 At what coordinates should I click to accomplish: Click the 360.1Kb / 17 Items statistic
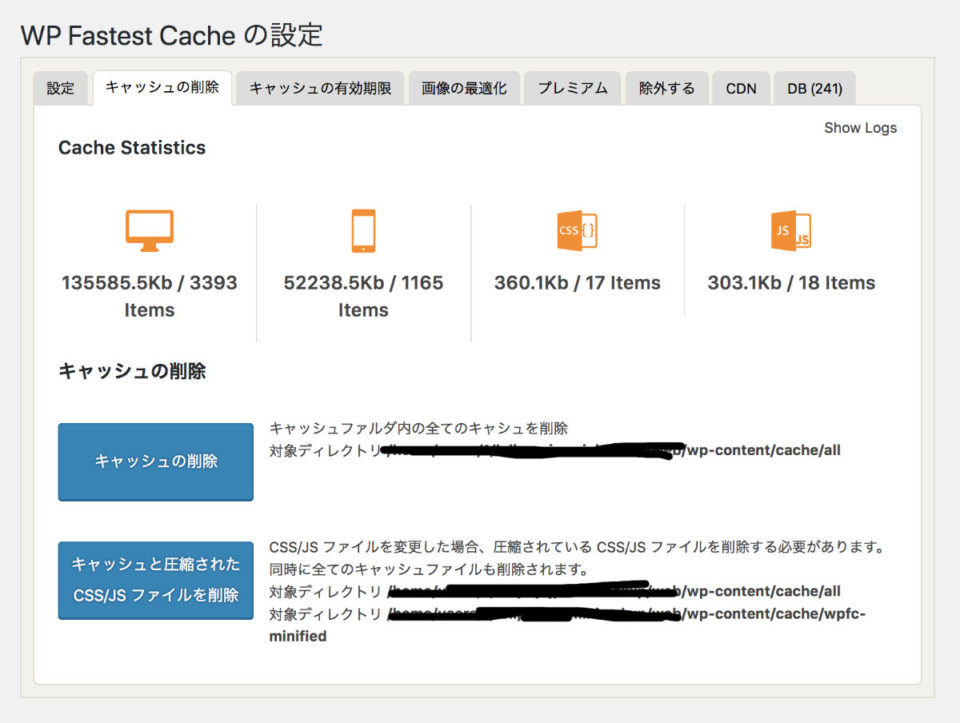[577, 283]
